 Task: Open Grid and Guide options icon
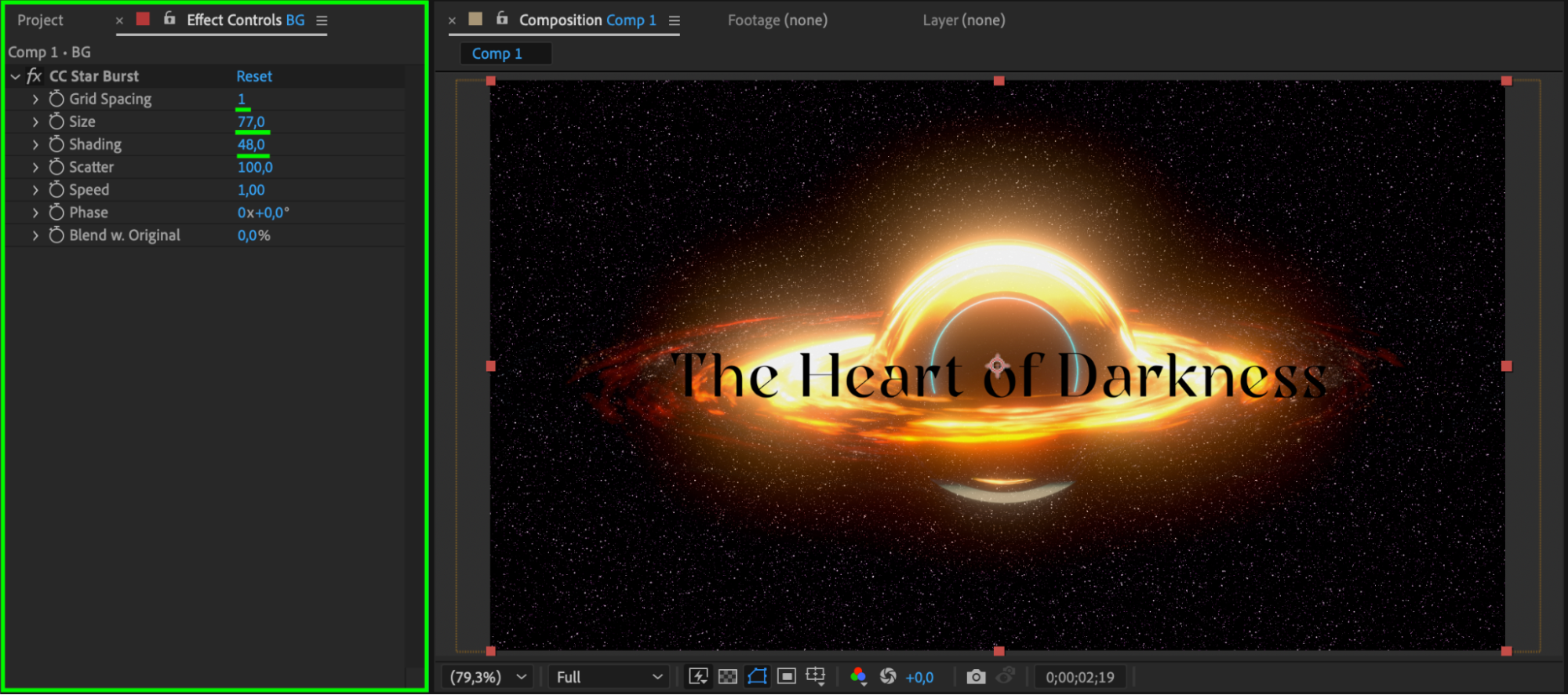pos(816,676)
